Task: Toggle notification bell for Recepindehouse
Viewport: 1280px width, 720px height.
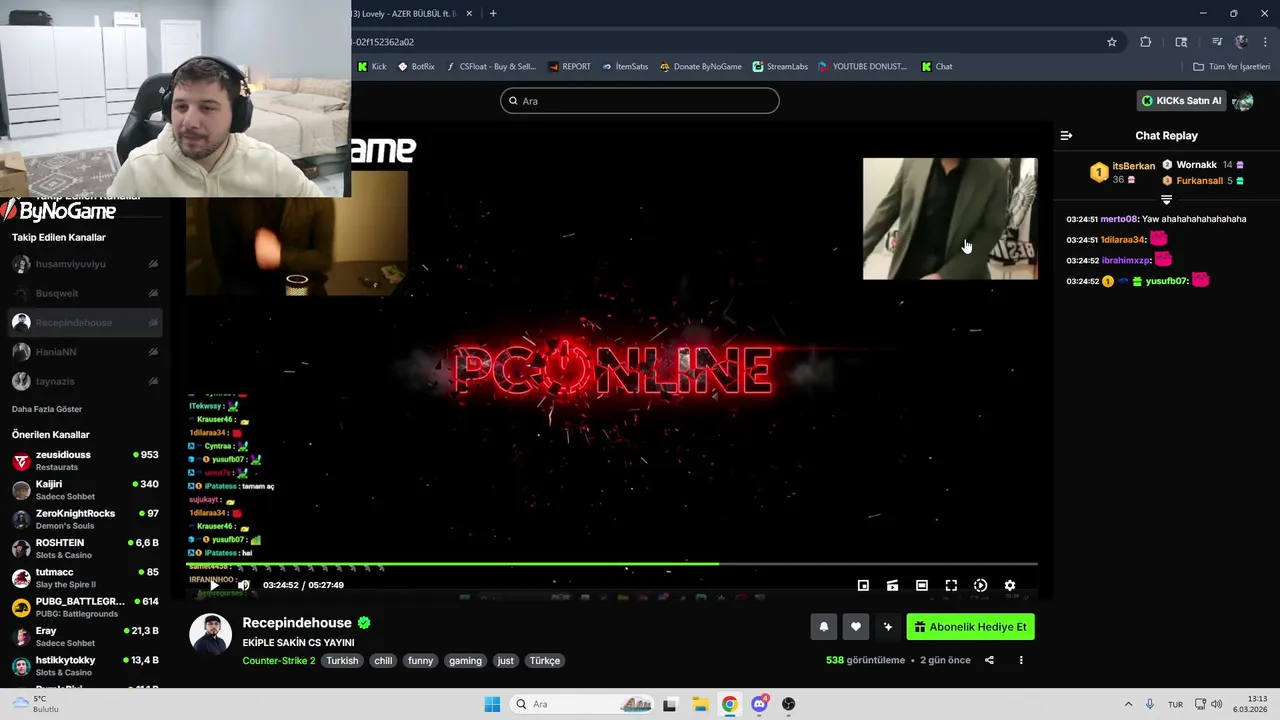Action: pyautogui.click(x=824, y=627)
